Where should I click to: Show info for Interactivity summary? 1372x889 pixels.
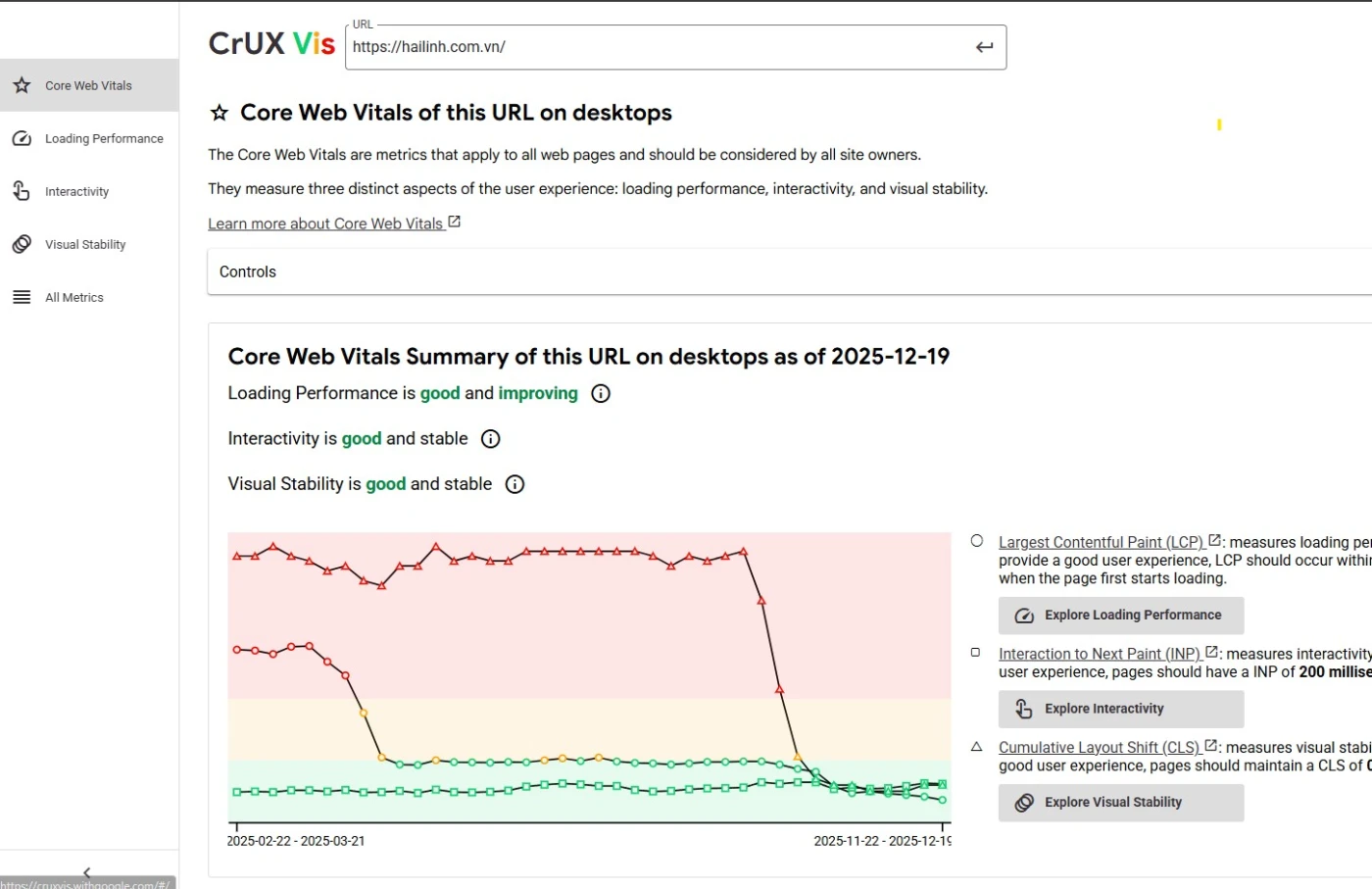pyautogui.click(x=491, y=439)
